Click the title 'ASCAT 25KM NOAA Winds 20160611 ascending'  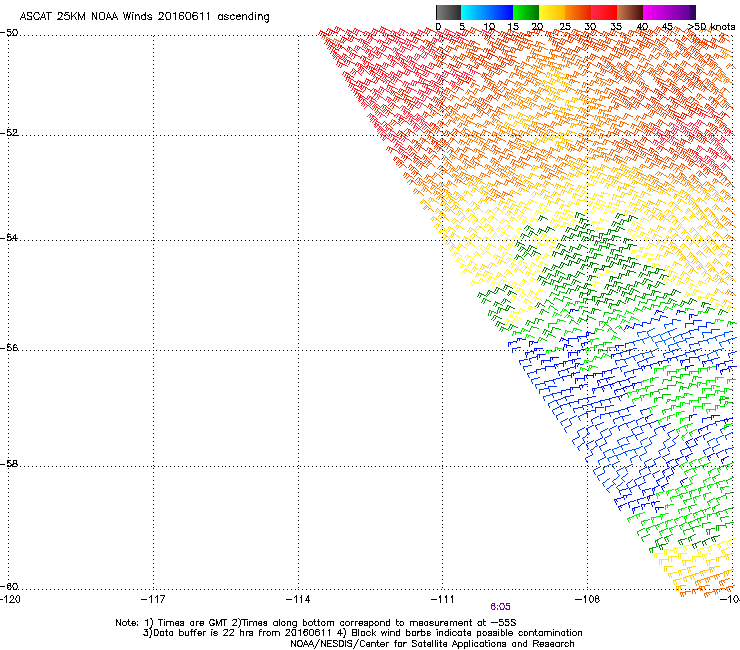coord(144,17)
